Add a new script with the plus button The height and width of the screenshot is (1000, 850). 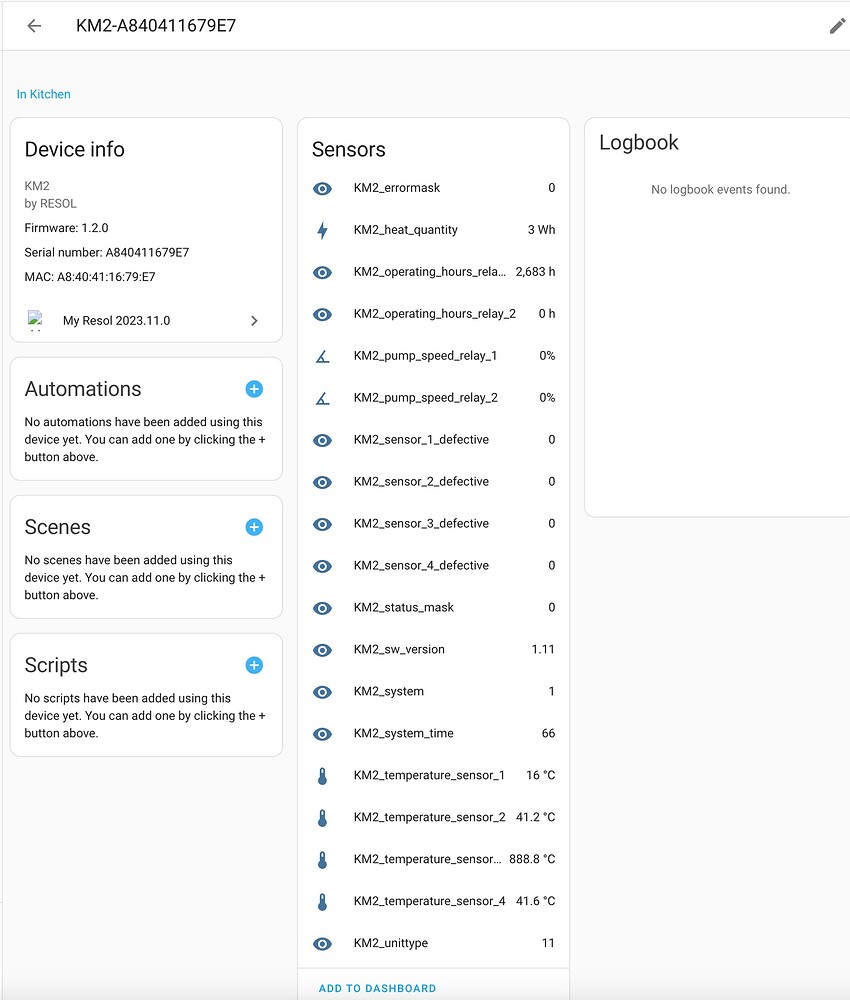pos(253,665)
